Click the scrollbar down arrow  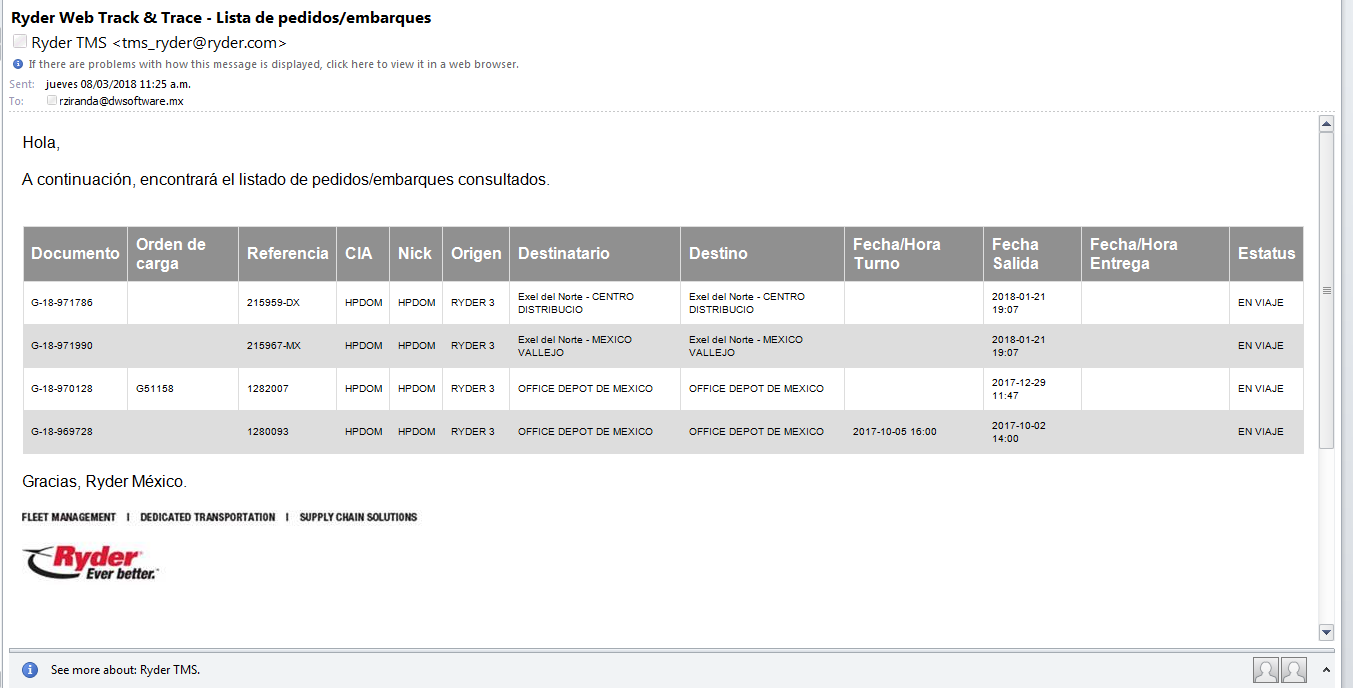click(x=1326, y=632)
